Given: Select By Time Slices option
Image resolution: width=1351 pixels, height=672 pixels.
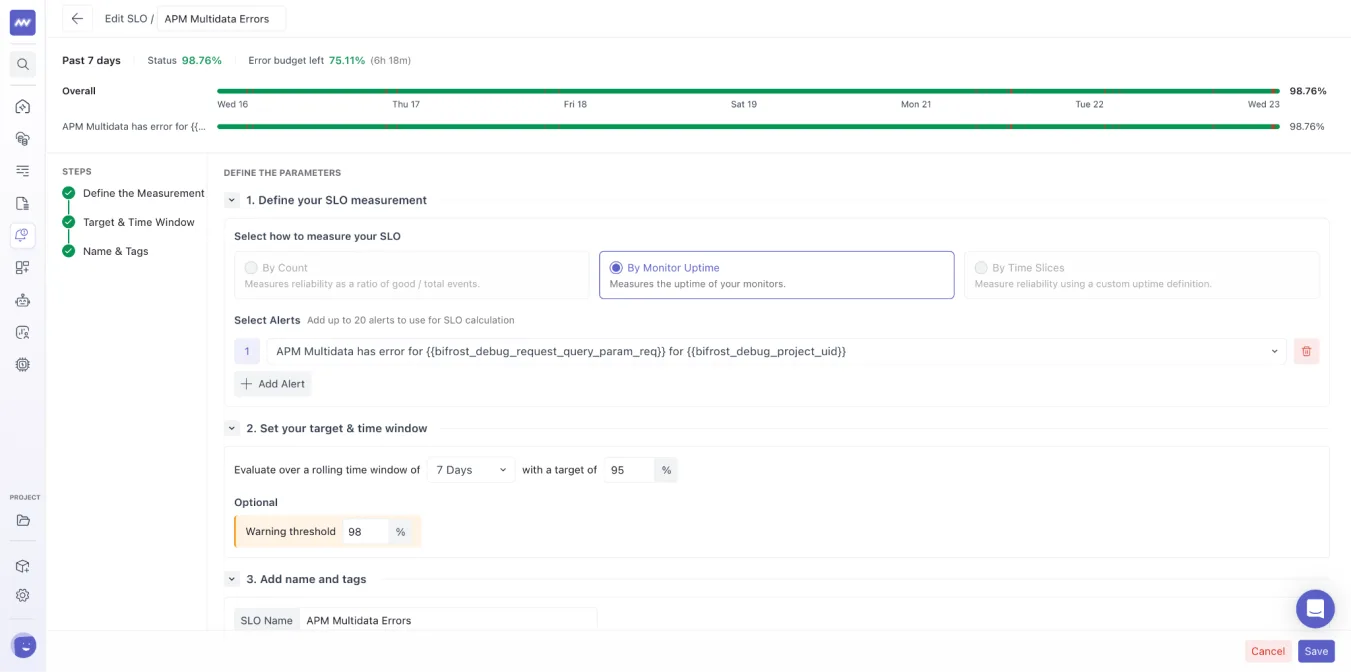Looking at the screenshot, I should pyautogui.click(x=1142, y=275).
